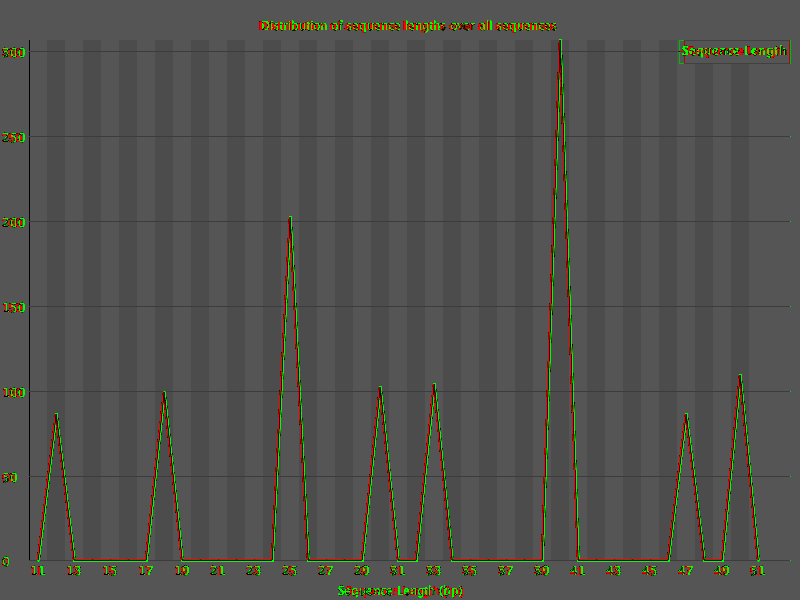Viewport: 800px width, 600px height.
Task: Pick the x-axis tick label "45"
Action: pyautogui.click(x=649, y=570)
